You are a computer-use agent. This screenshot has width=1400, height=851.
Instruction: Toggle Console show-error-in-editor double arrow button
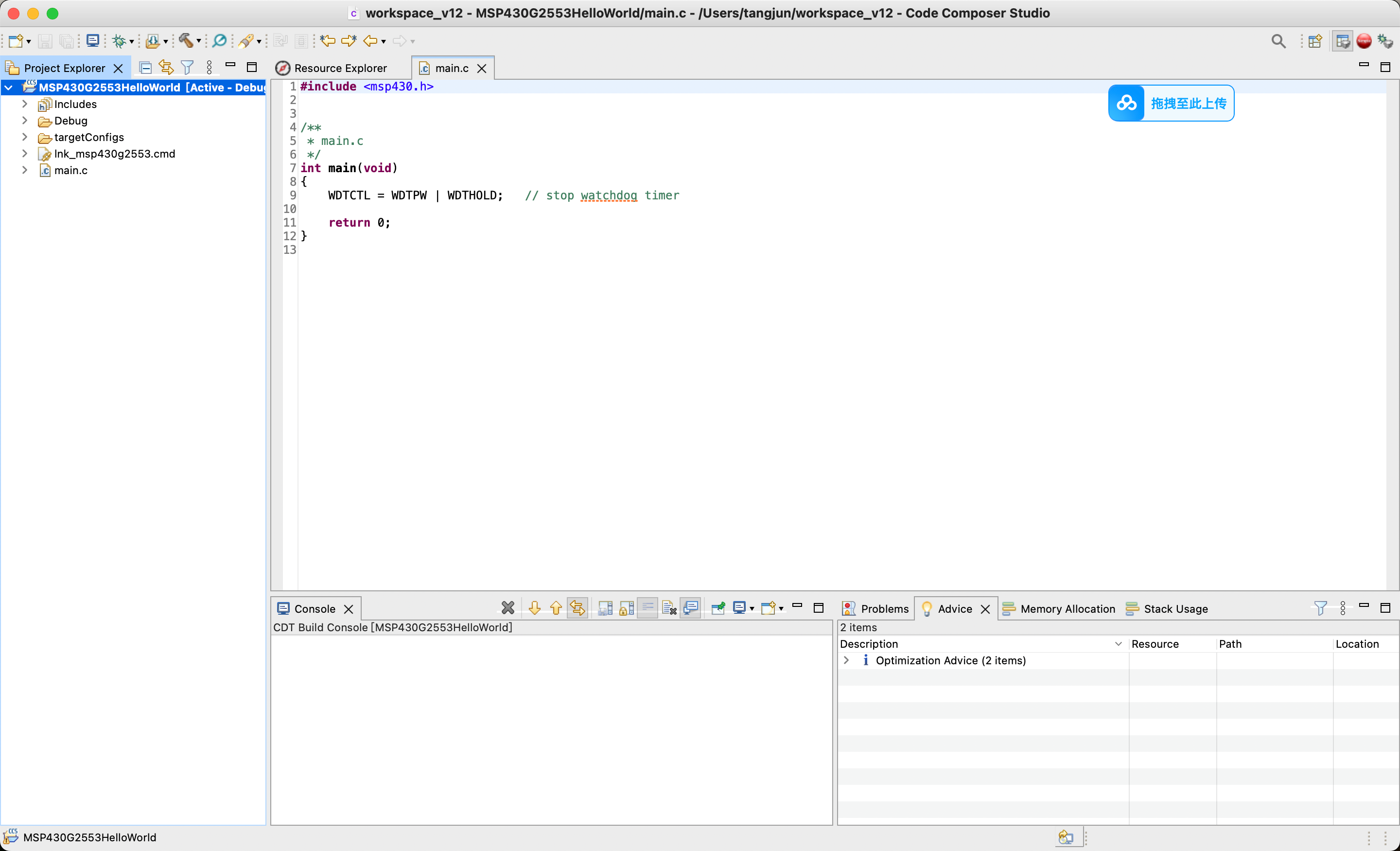[x=577, y=608]
